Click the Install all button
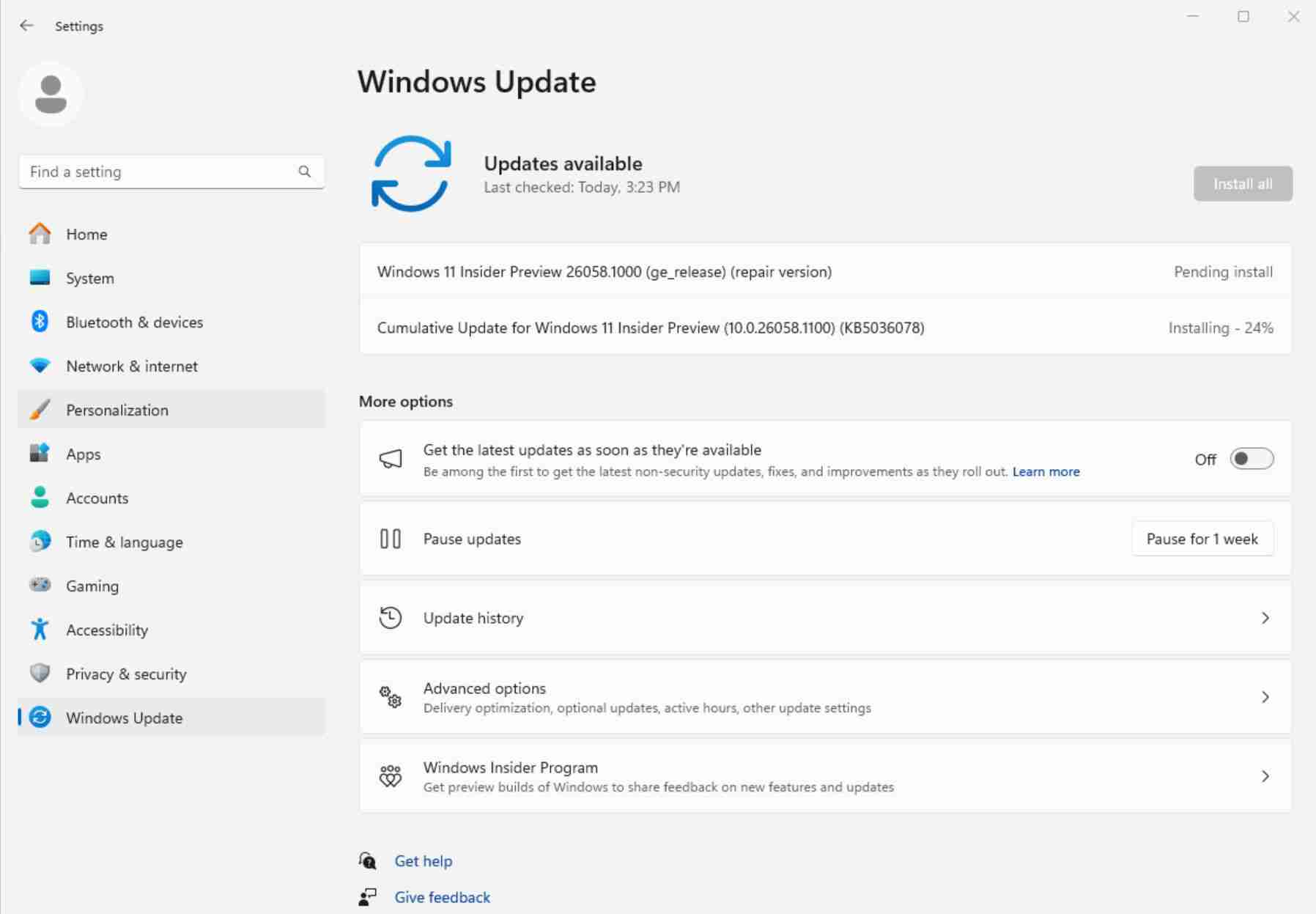The height and width of the screenshot is (914, 1316). point(1242,184)
